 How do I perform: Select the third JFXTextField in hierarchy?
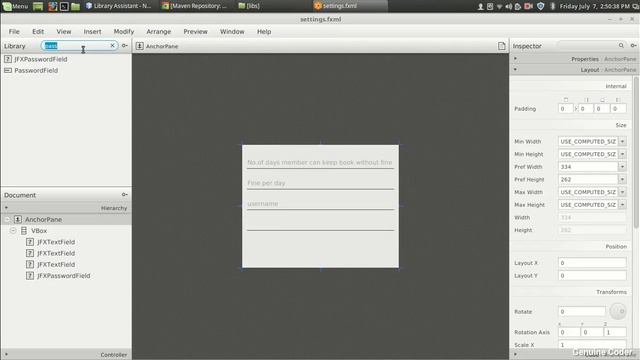click(x=56, y=264)
